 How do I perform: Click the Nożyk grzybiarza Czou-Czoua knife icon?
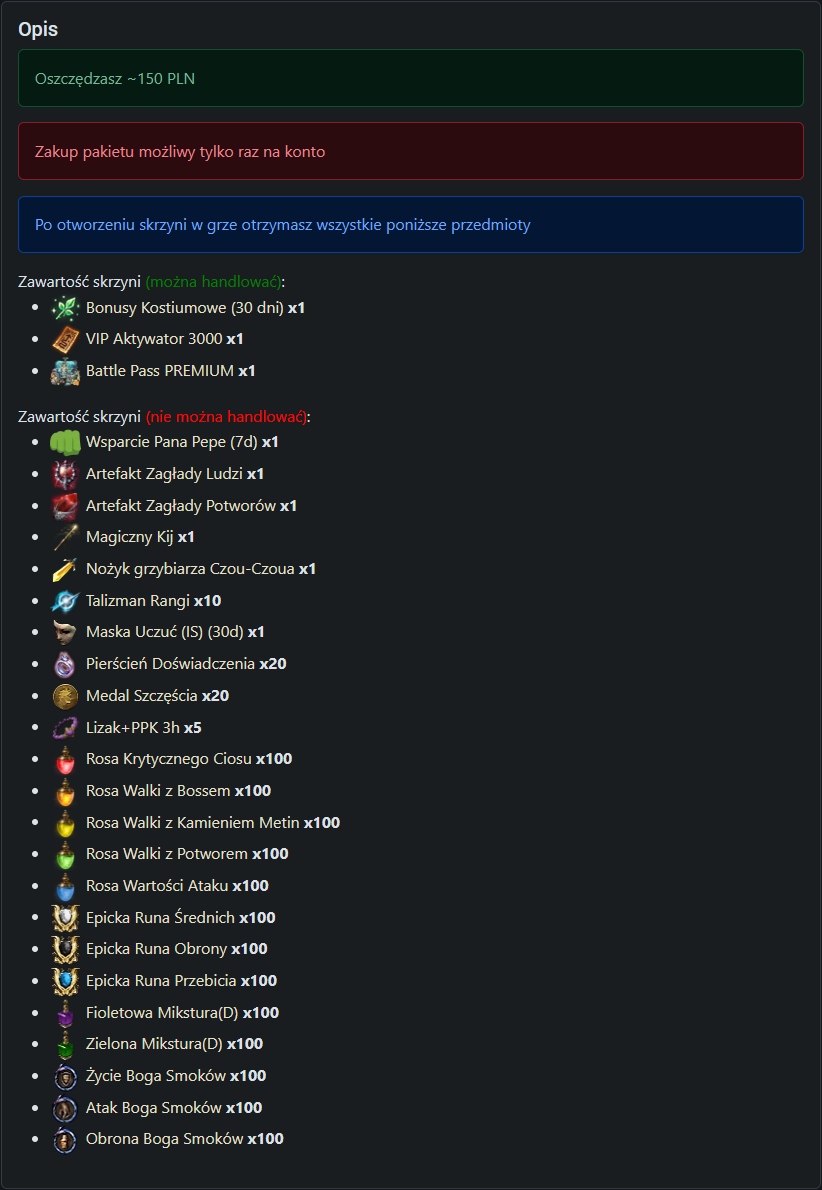point(65,569)
